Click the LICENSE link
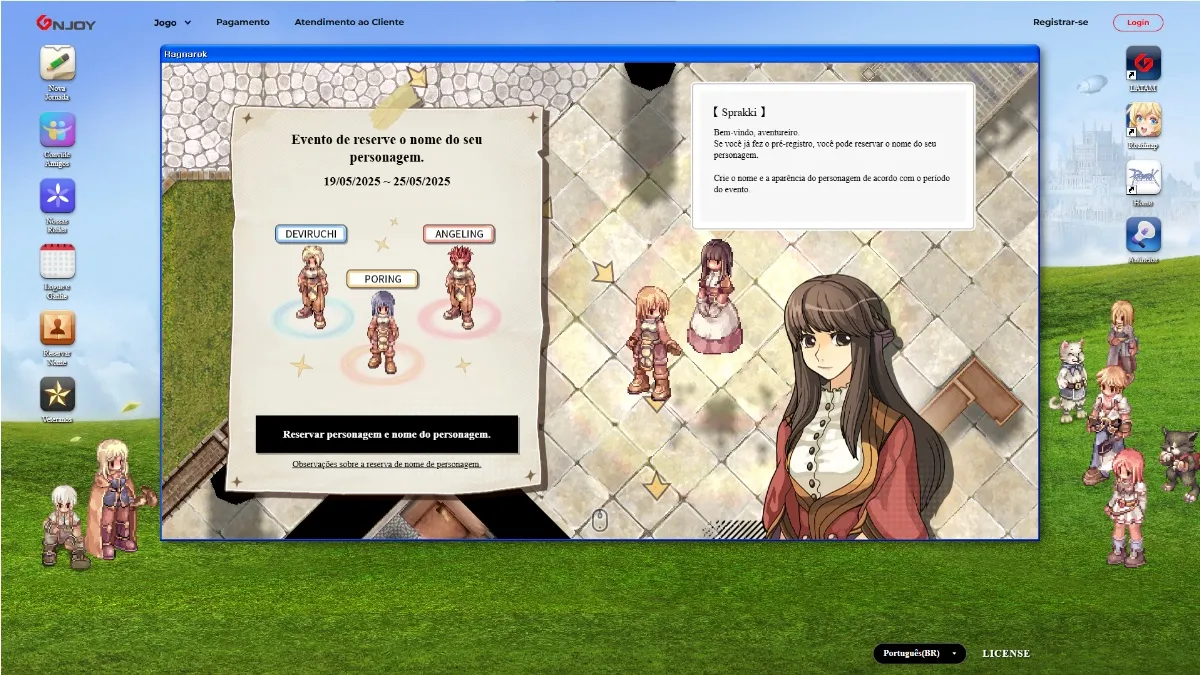This screenshot has height=675, width=1200. [x=1005, y=654]
